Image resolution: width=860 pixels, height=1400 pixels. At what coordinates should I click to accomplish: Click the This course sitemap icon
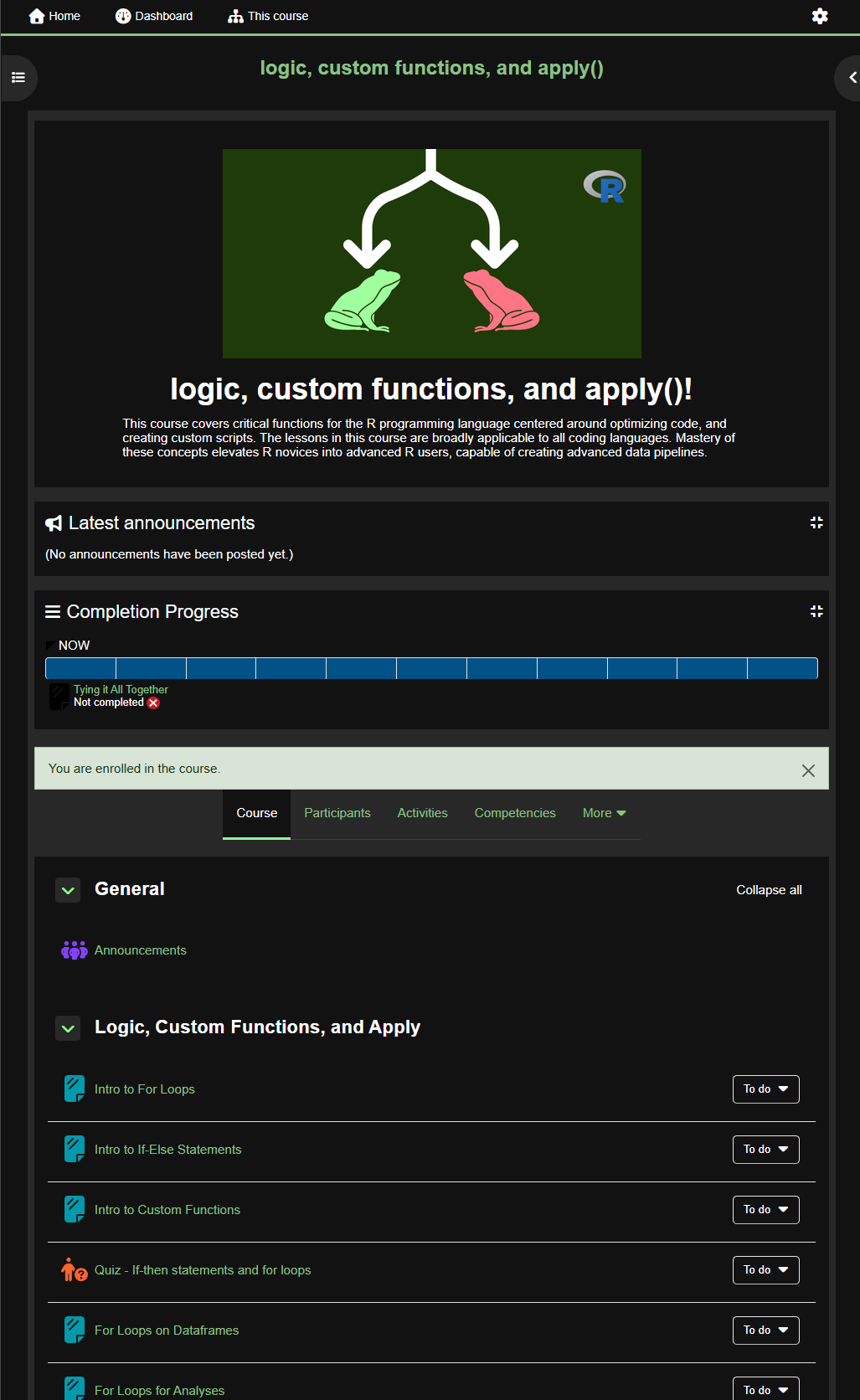(x=236, y=16)
